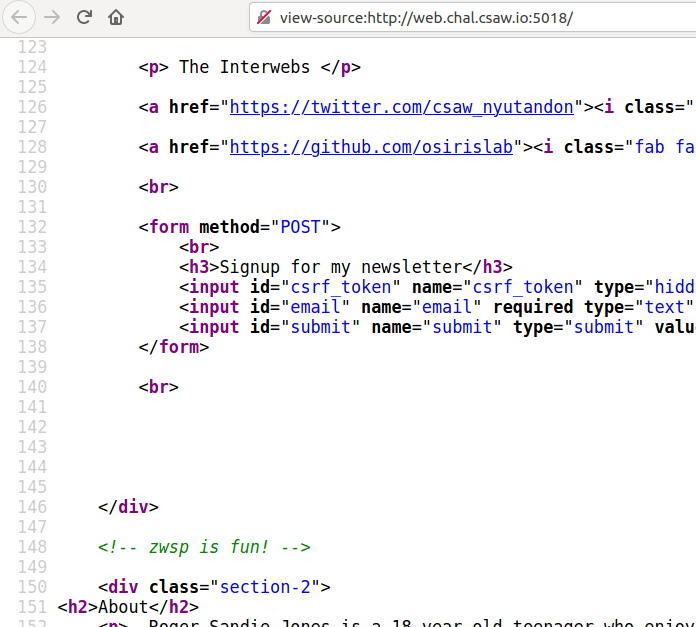Image resolution: width=696 pixels, height=627 pixels.
Task: Open the github.com/osirislab link
Action: [372, 147]
